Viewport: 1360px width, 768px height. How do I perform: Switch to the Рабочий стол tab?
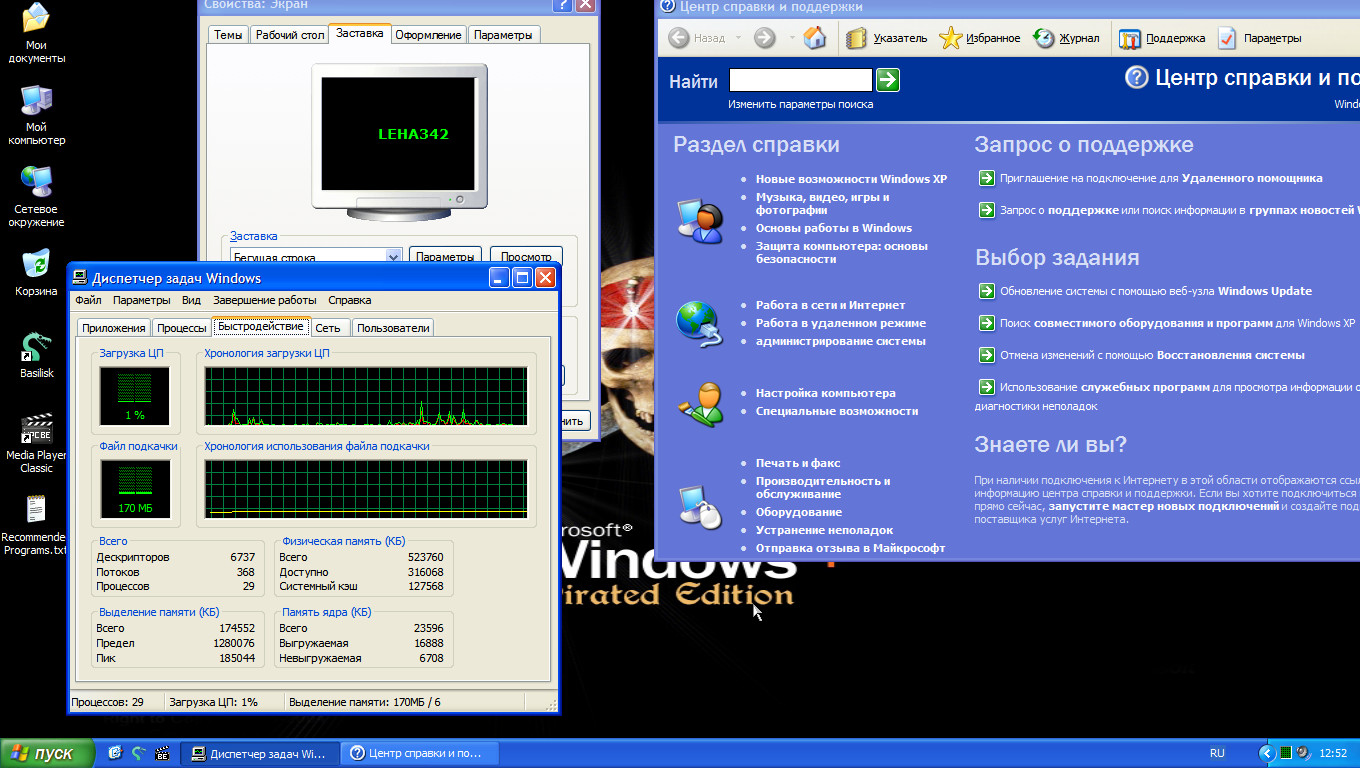pyautogui.click(x=290, y=35)
